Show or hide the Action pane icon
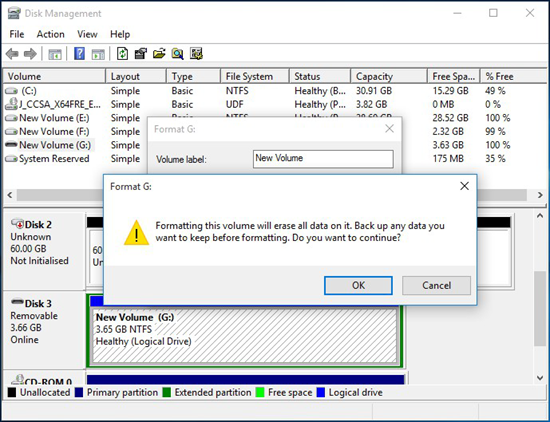This screenshot has height=422, width=550. tap(98, 54)
